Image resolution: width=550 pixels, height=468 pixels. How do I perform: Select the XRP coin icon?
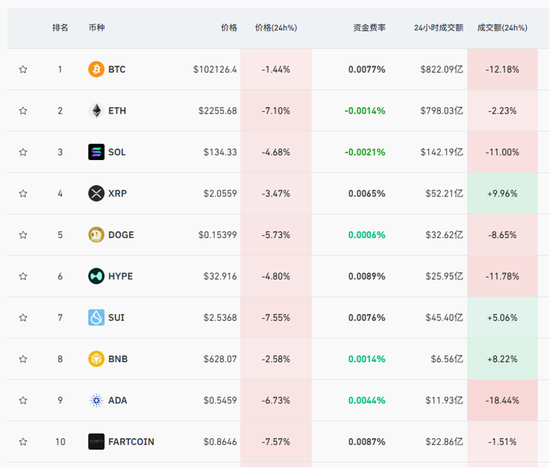click(96, 193)
